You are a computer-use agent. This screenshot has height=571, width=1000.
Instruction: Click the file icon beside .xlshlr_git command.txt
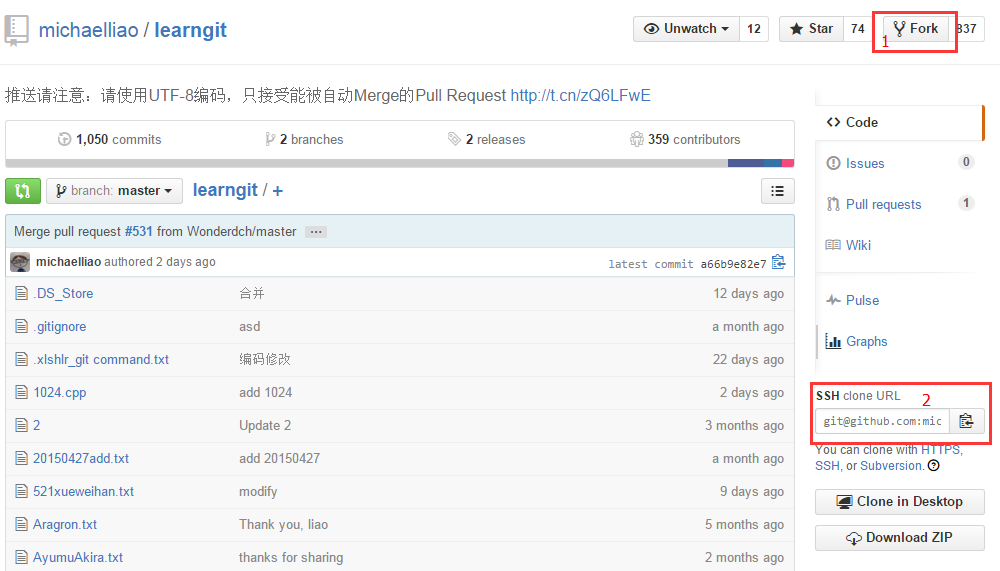tap(22, 359)
